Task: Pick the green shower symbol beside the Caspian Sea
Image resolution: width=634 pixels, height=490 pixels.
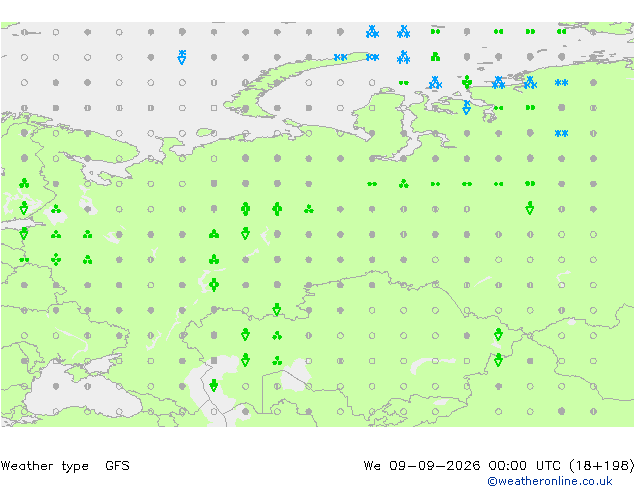Action: tap(213, 385)
